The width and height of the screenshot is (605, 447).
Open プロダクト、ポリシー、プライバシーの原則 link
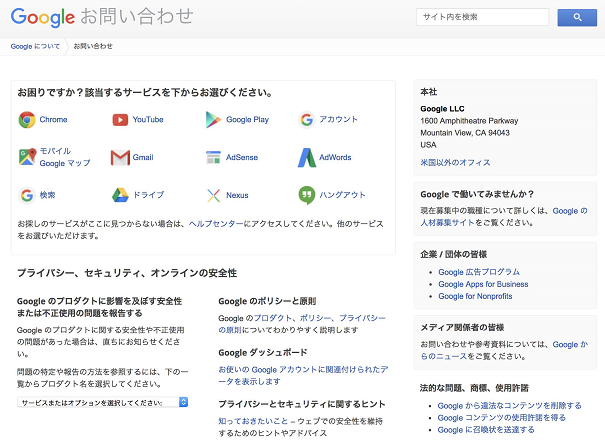(302, 324)
